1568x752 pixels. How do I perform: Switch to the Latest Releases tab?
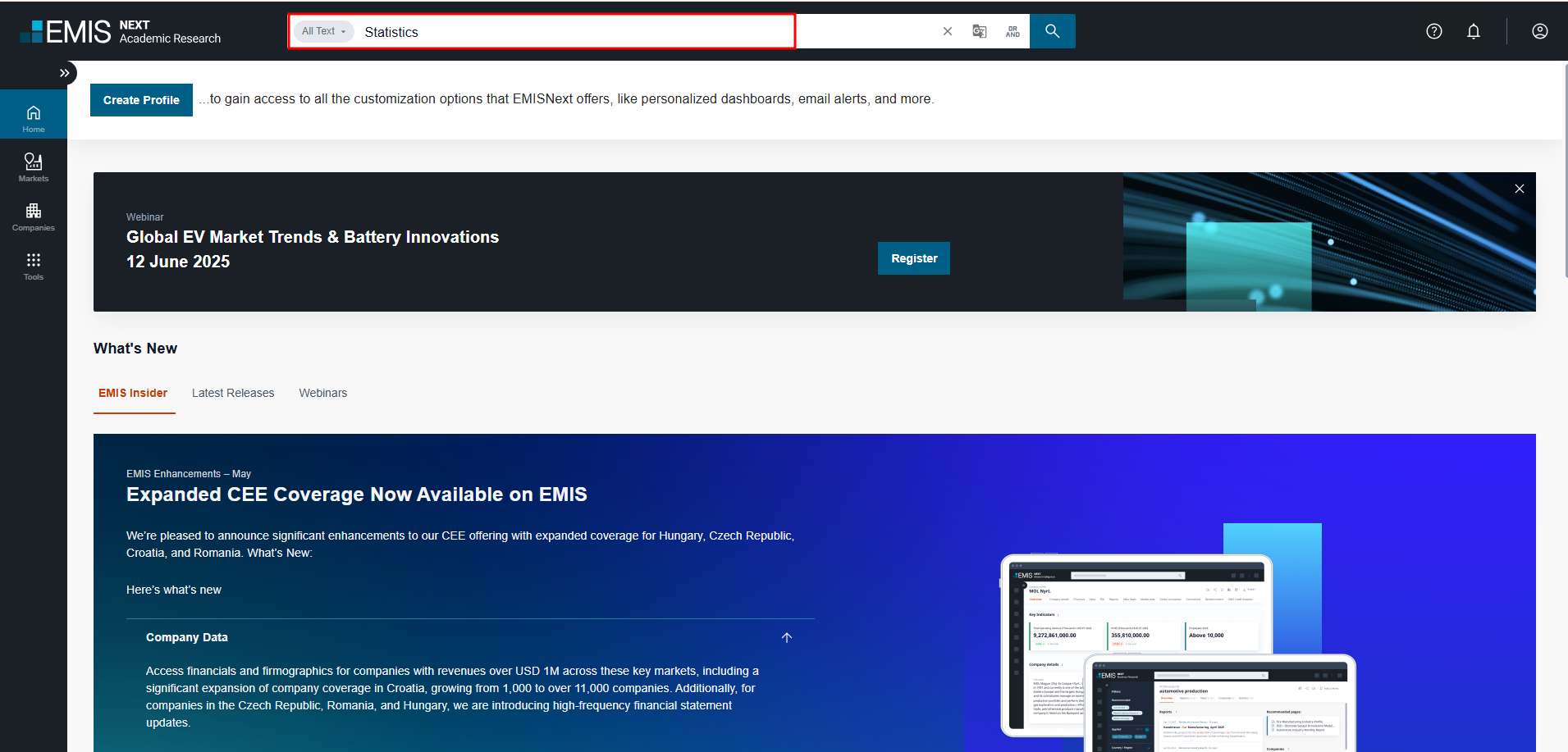pos(233,393)
